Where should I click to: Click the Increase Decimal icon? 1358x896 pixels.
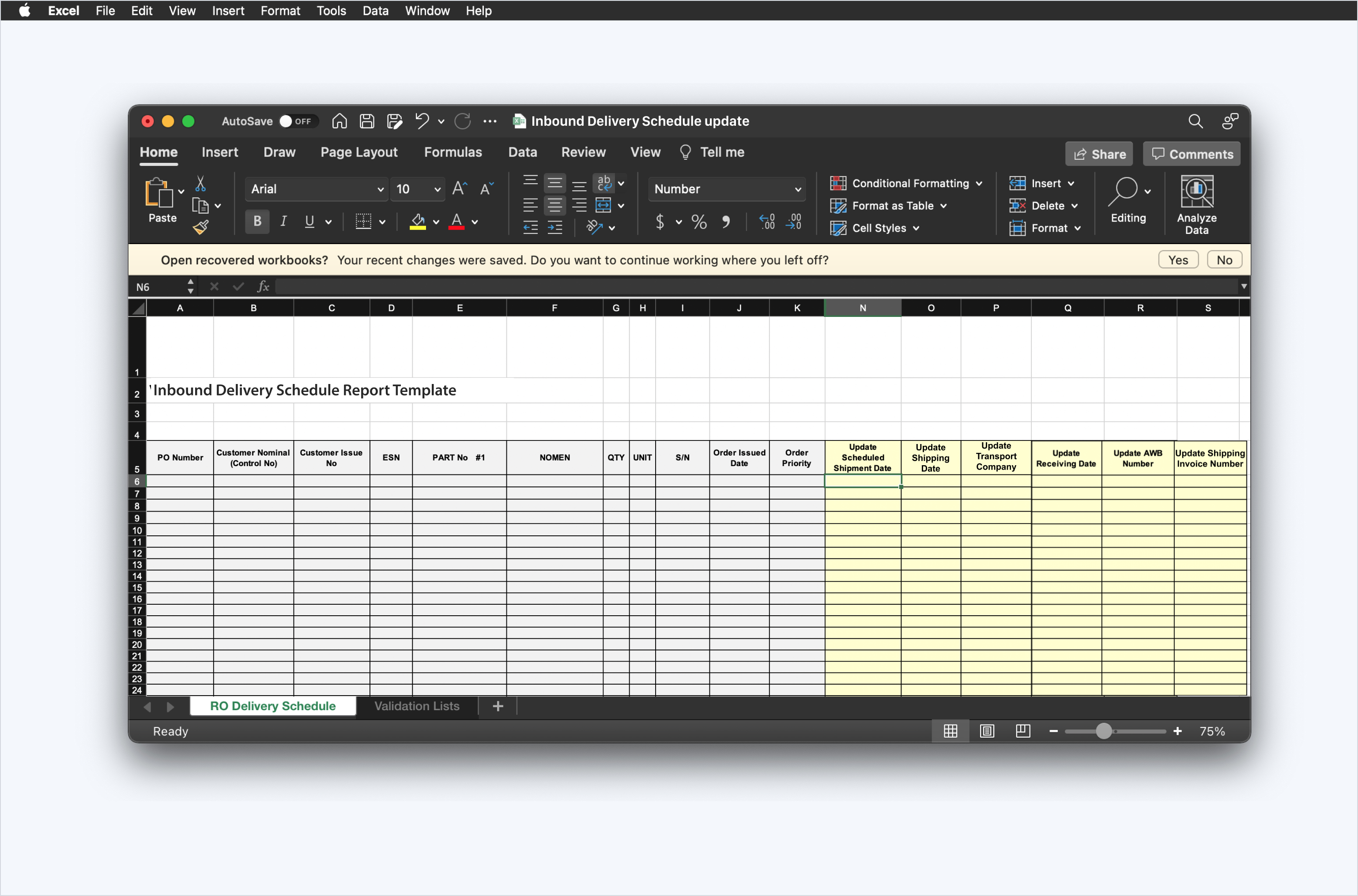point(767,222)
